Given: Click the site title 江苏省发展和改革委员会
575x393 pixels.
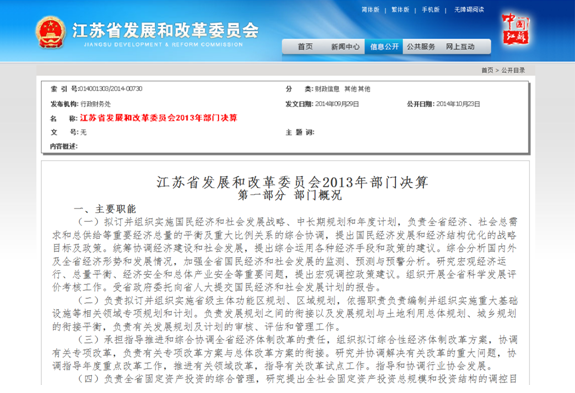Looking at the screenshot, I should coord(165,30).
